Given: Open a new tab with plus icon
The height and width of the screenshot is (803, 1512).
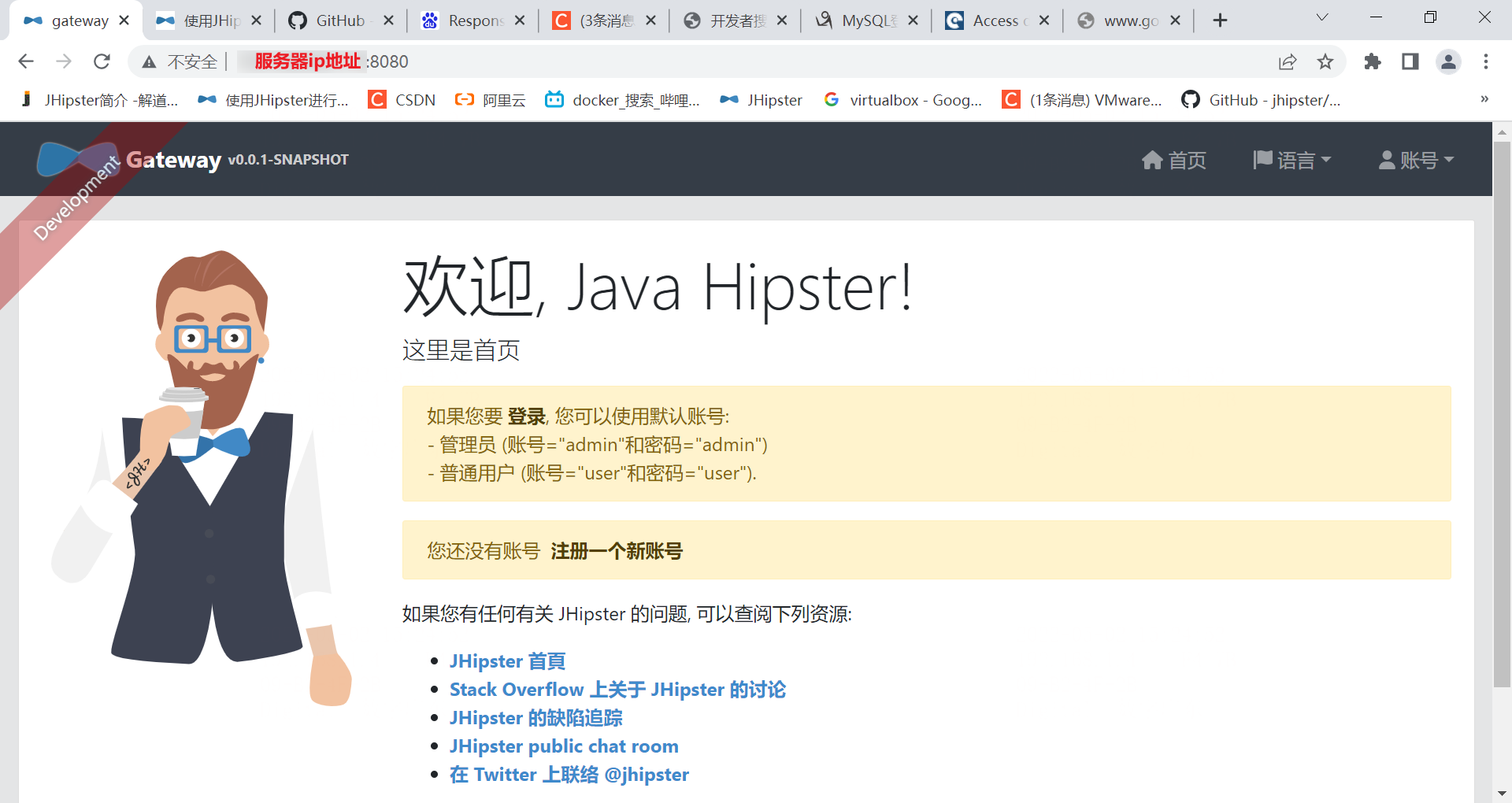Looking at the screenshot, I should [1220, 20].
